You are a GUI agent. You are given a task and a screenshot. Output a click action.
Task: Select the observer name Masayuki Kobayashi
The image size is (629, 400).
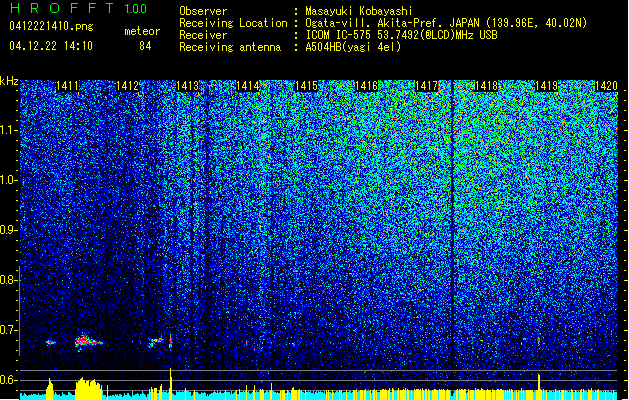click(359, 11)
